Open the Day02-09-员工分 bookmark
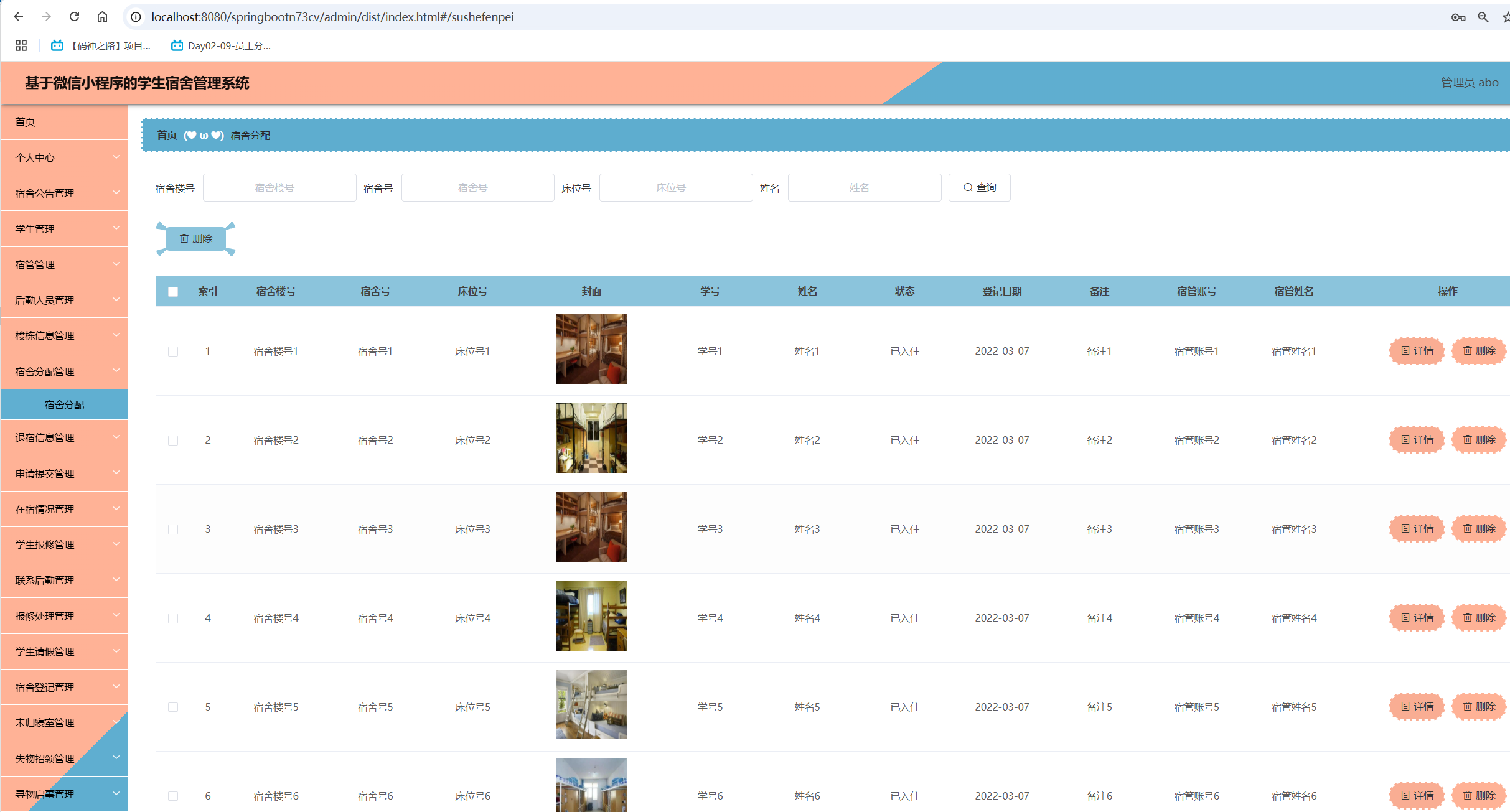The height and width of the screenshot is (812, 1510). click(221, 45)
